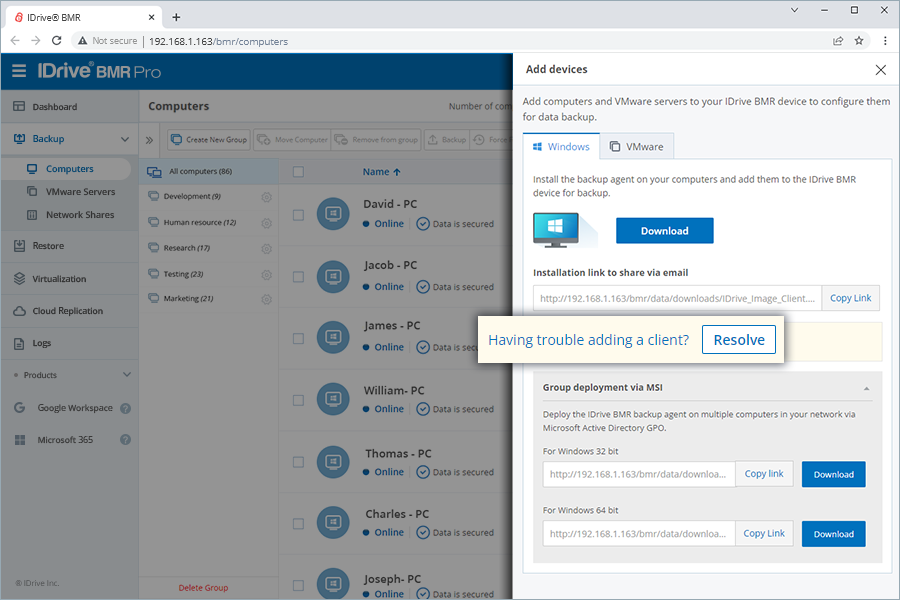This screenshot has width=900, height=600.
Task: Expand the groups panel double chevron
Action: tap(149, 140)
